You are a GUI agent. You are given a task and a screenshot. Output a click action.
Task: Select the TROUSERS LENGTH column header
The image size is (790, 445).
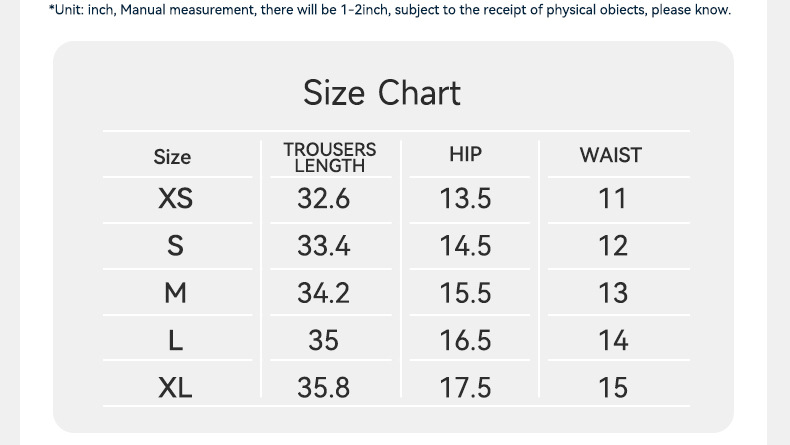pyautogui.click(x=330, y=157)
